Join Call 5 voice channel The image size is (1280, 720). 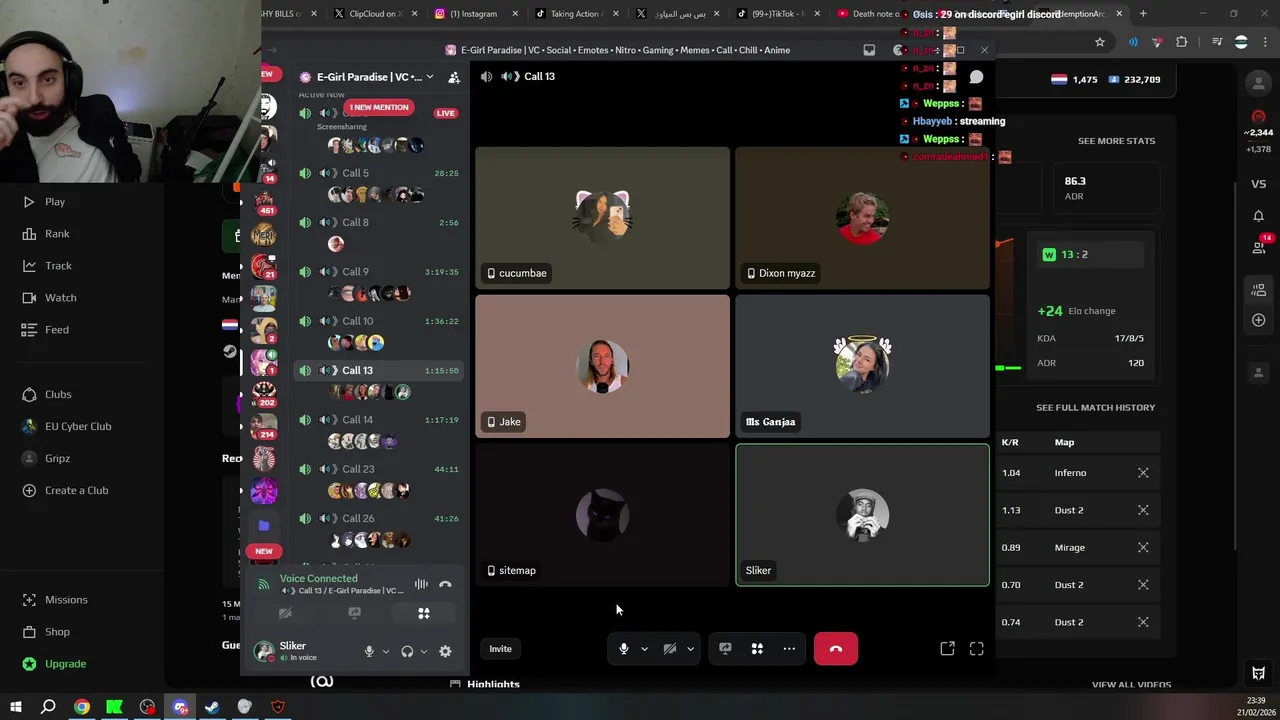[x=377, y=173]
